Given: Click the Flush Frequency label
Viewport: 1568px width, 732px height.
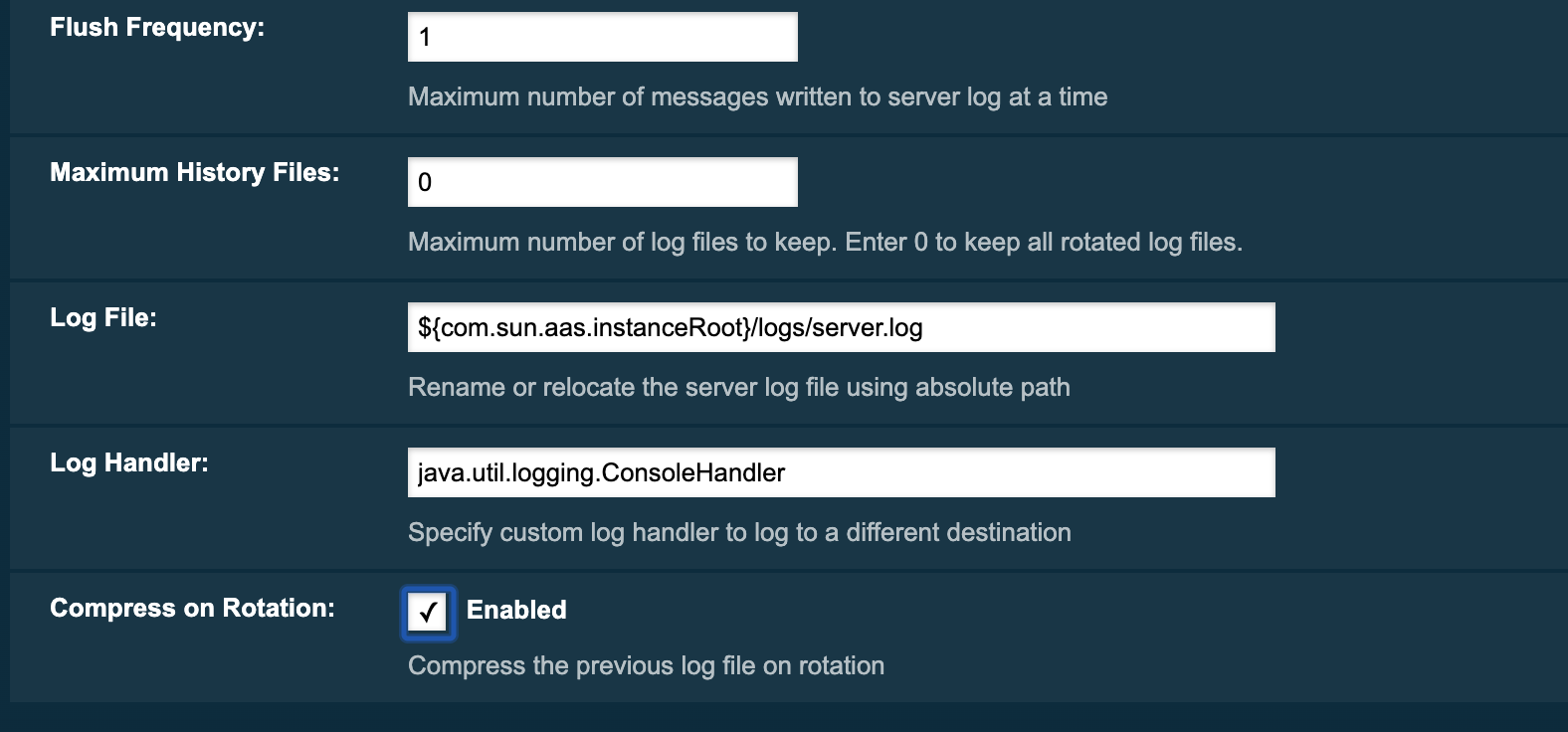Looking at the screenshot, I should tap(154, 27).
